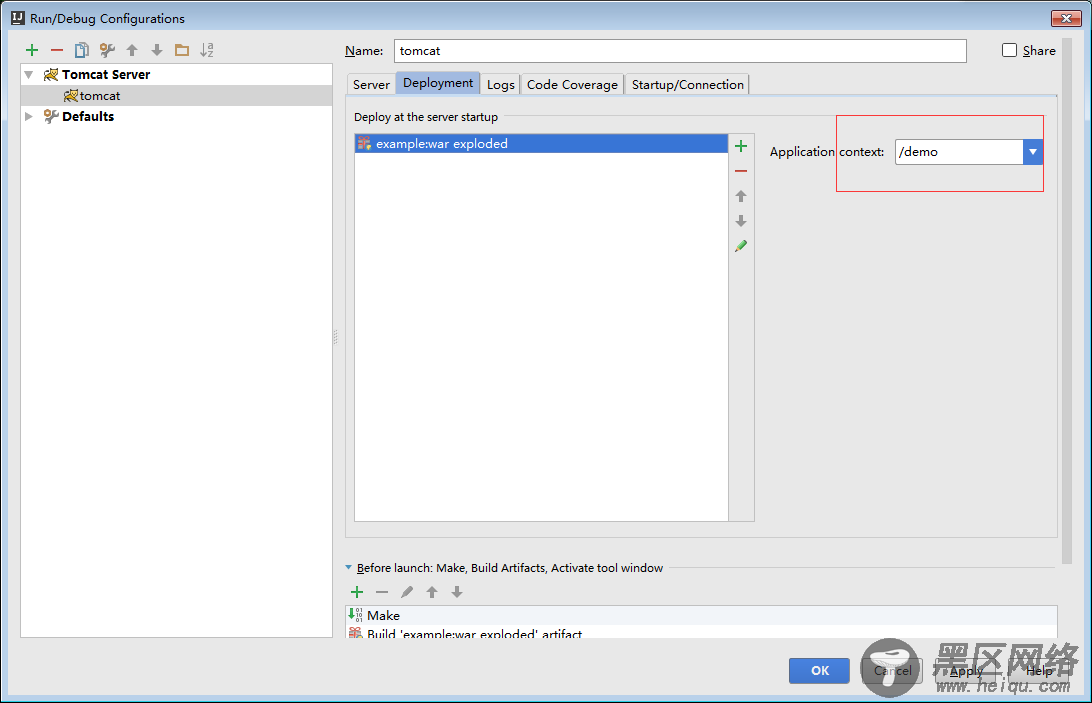
Task: Open the Application context dropdown arrow
Action: click(1033, 152)
